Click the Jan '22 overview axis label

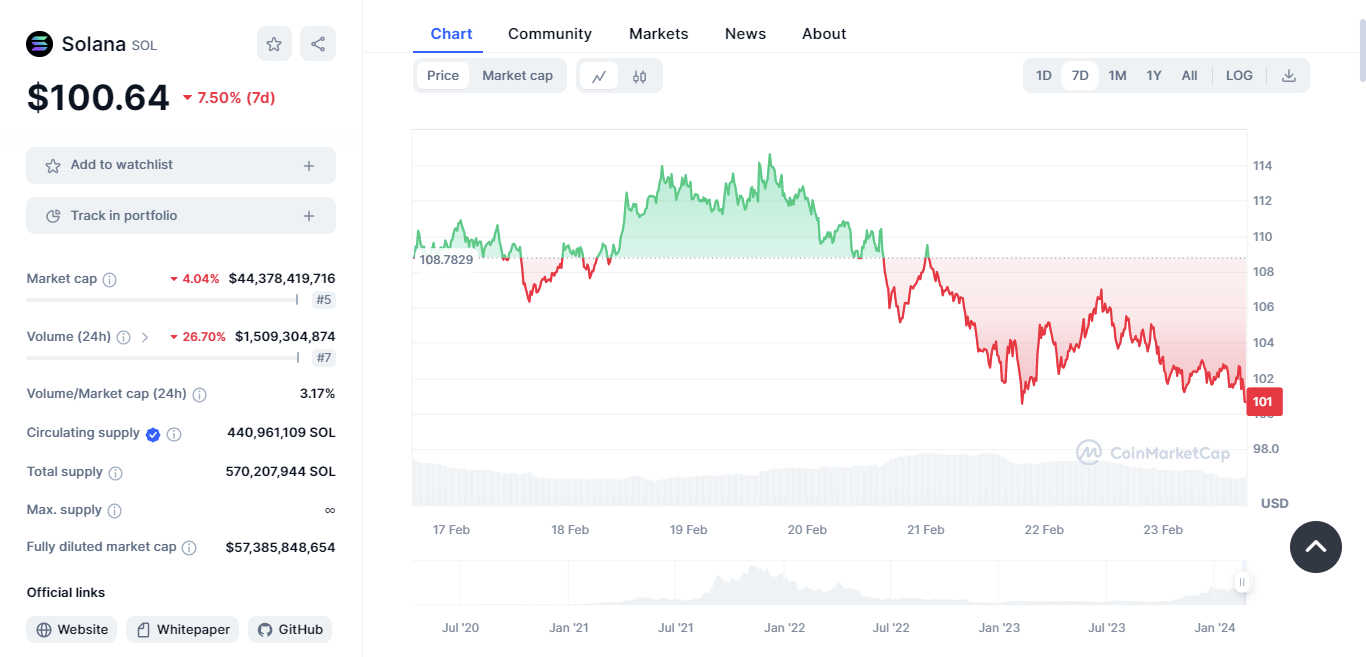click(x=784, y=628)
